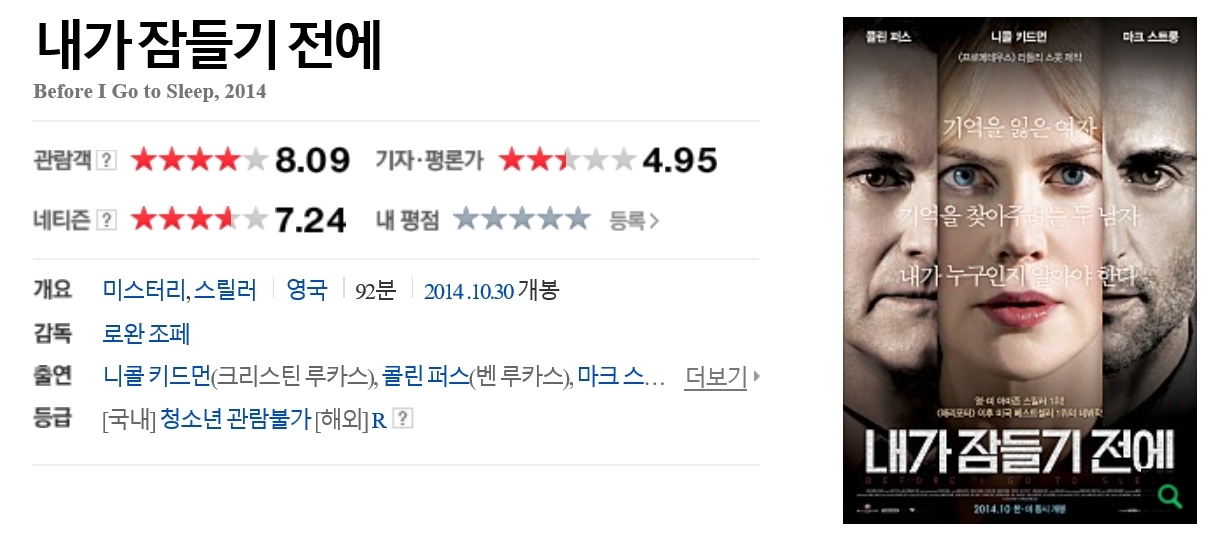The width and height of the screenshot is (1212, 536).
Task: Open the help icon after the R rating
Action: point(402,419)
